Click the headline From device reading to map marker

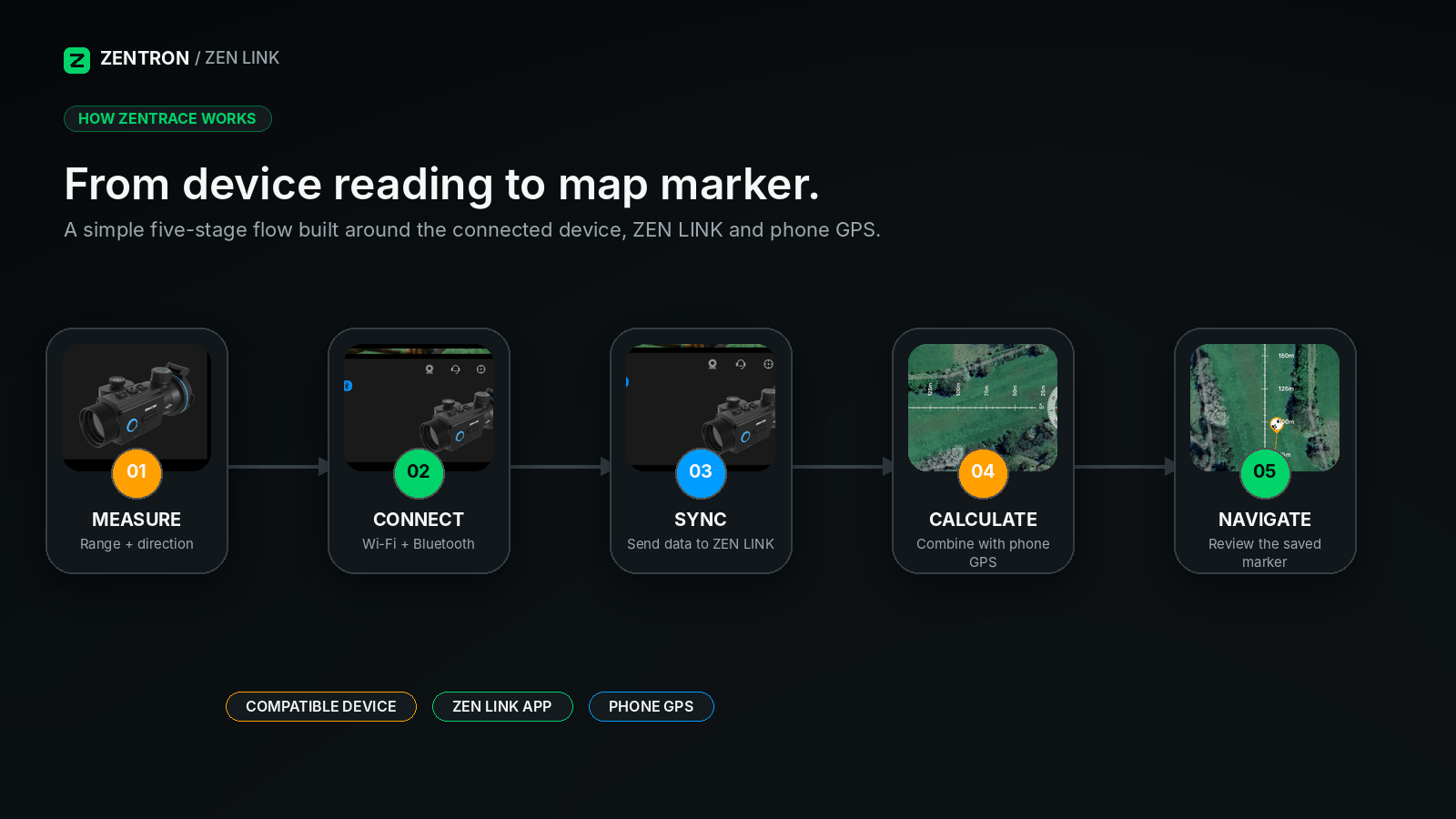[x=441, y=184]
